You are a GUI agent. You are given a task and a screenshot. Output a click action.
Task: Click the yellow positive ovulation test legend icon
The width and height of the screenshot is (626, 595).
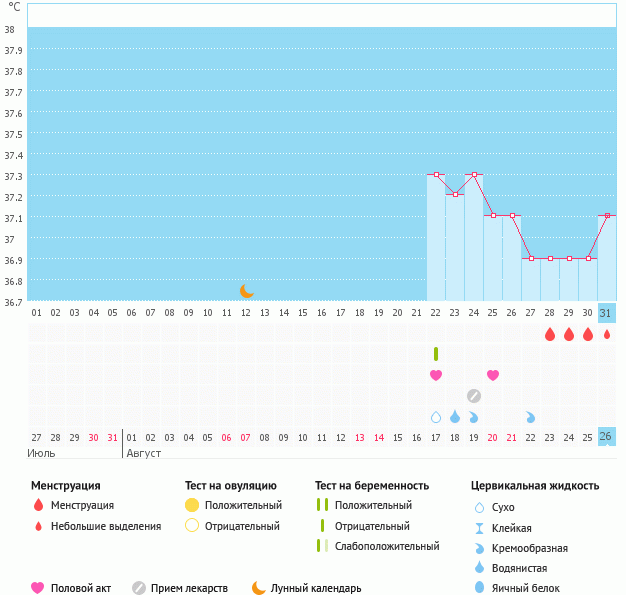(192, 505)
